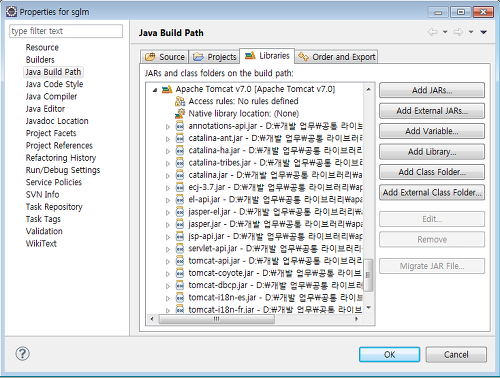
Task: Click the Native library location icon
Action: click(x=180, y=113)
